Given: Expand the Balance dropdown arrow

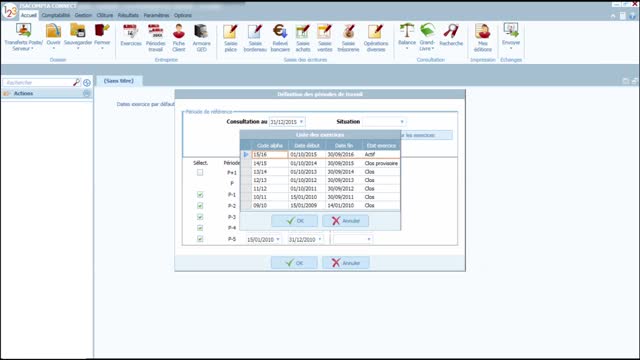Looking at the screenshot, I should coord(407,48).
